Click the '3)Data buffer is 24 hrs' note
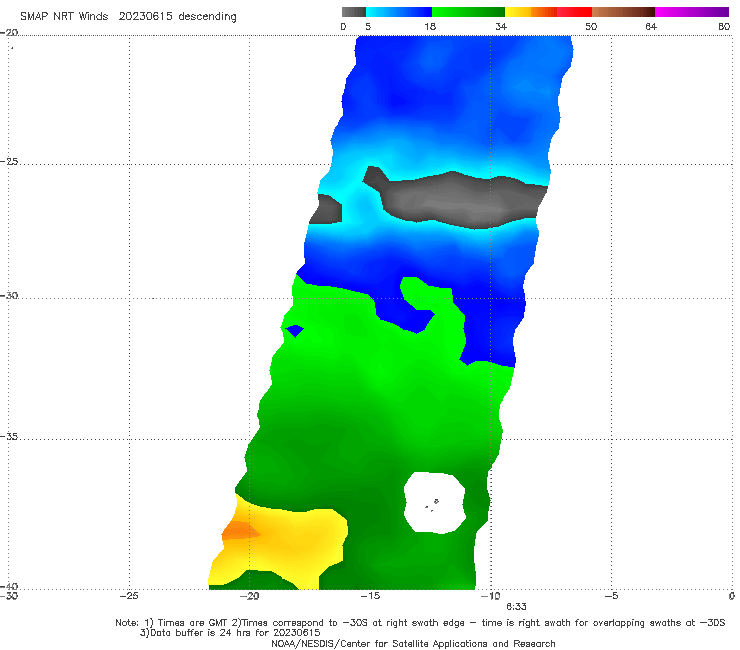This screenshot has width=740, height=650. tap(230, 633)
